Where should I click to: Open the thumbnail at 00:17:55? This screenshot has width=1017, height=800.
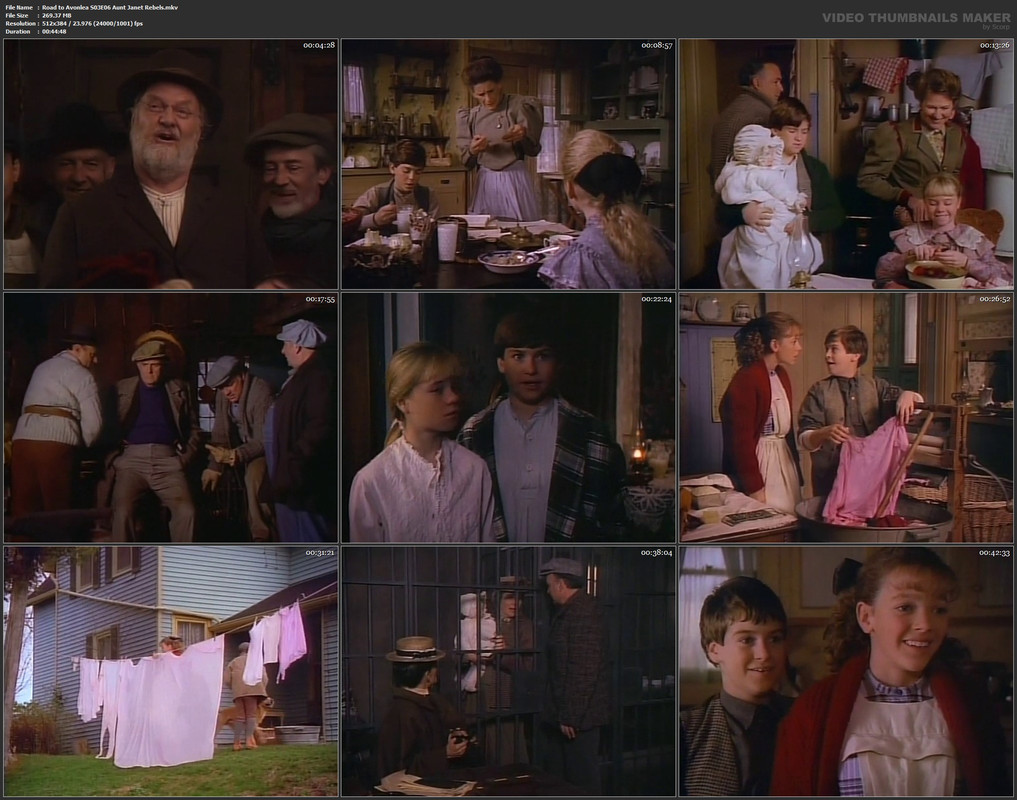point(171,418)
